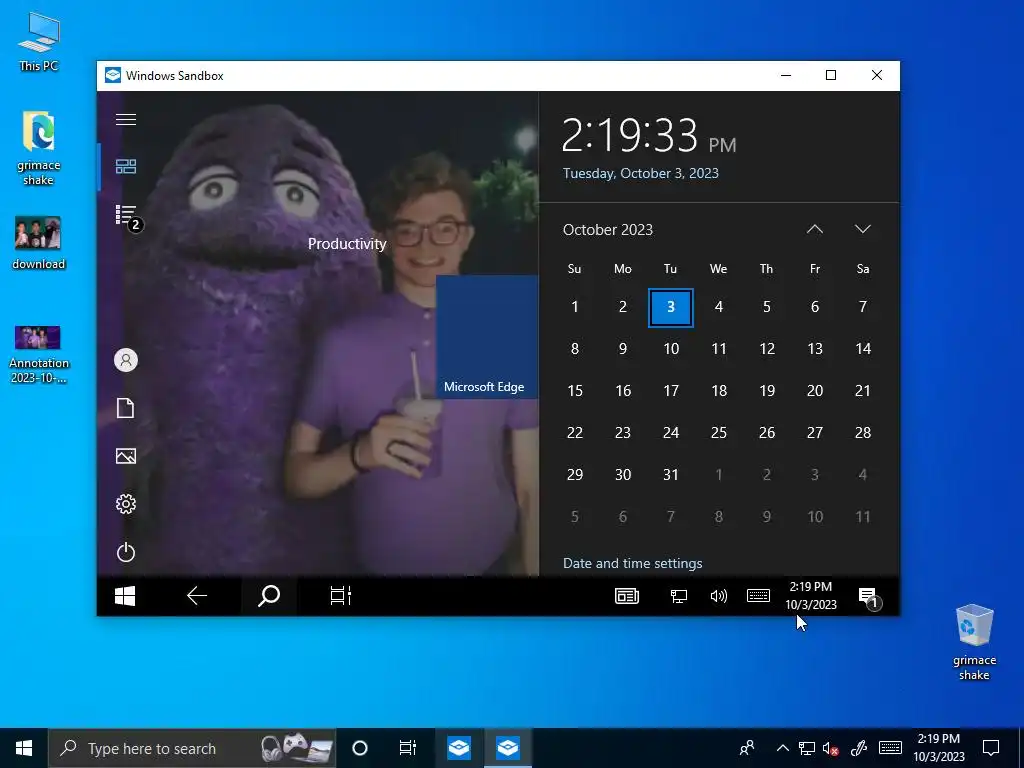Click the Power icon in Sandbox Start
Viewport: 1024px width, 768px height.
pos(126,552)
